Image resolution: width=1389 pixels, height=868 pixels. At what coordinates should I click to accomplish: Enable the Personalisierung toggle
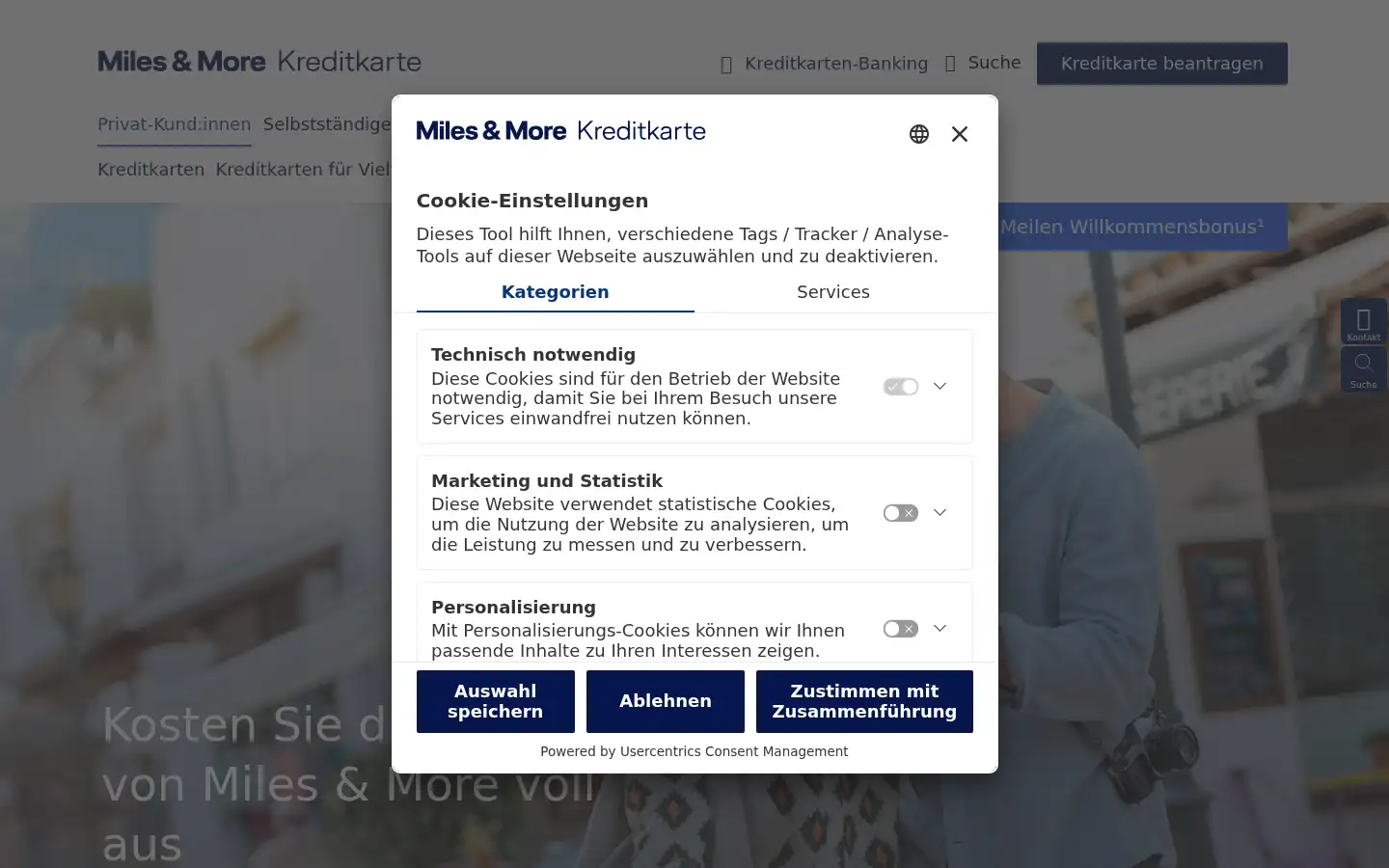point(901,629)
